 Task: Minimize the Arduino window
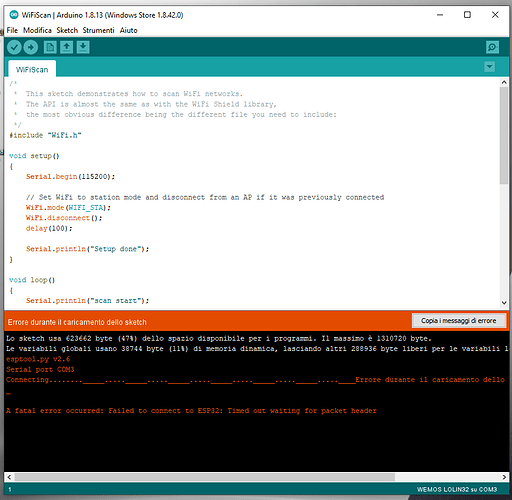440,15
